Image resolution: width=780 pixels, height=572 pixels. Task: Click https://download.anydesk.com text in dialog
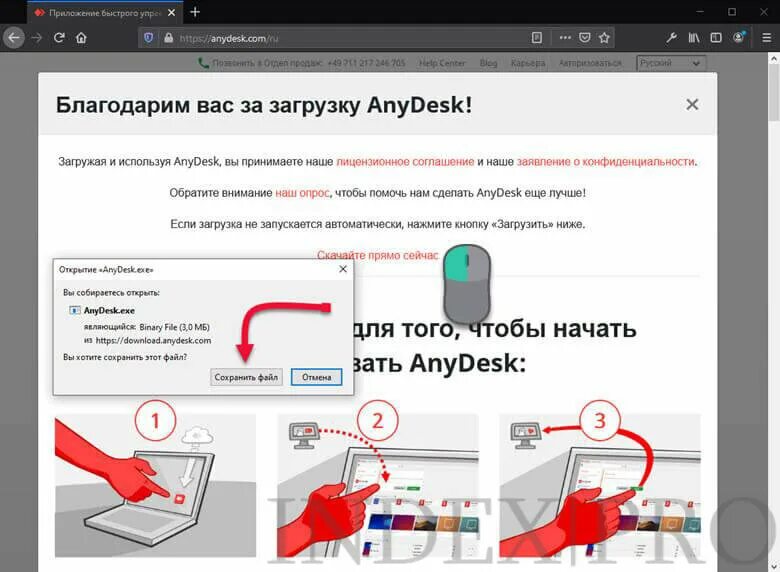153,341
